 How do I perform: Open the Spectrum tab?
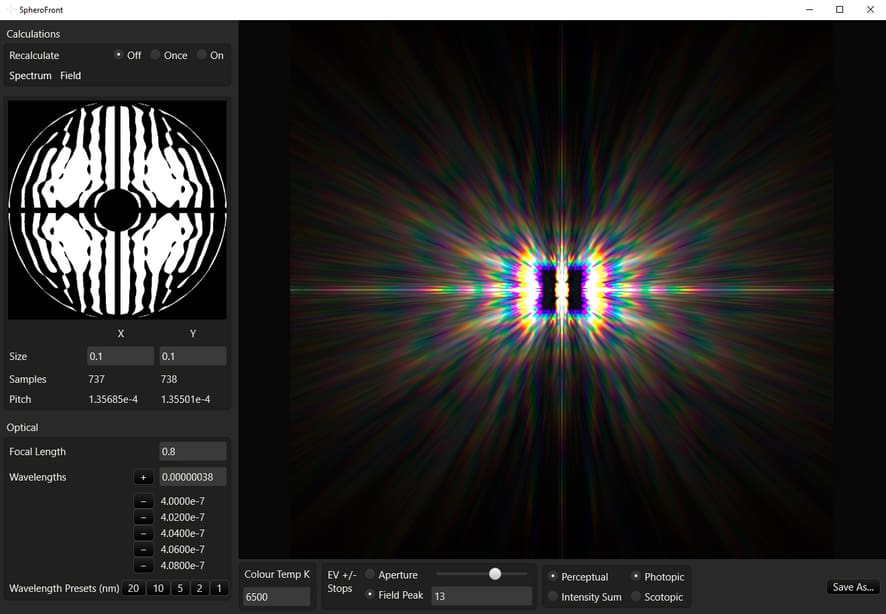(x=30, y=75)
